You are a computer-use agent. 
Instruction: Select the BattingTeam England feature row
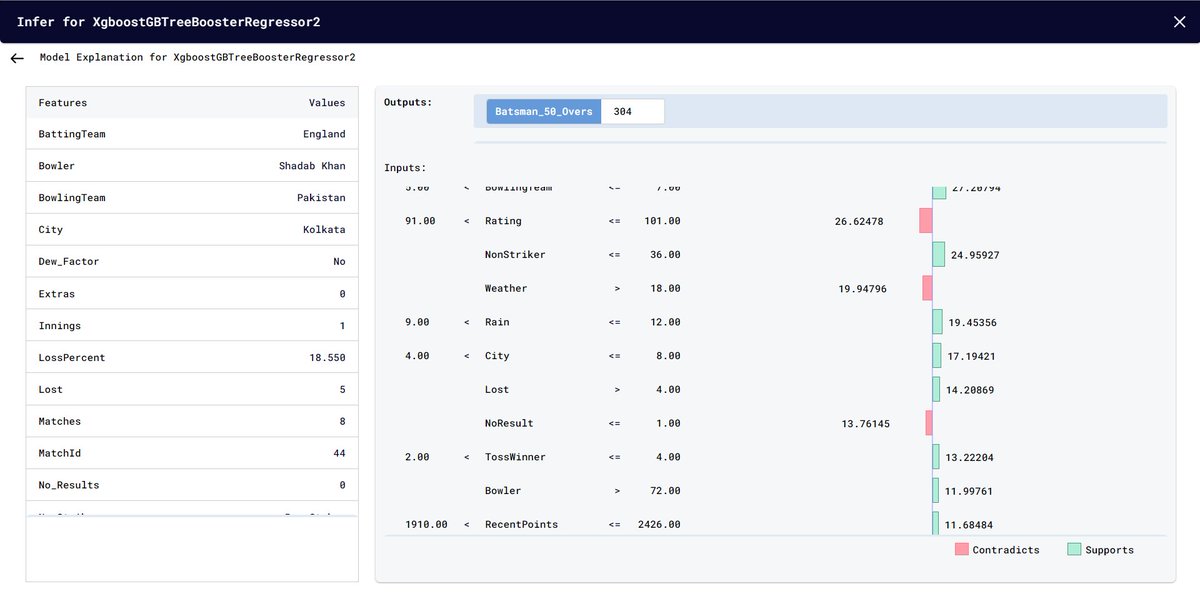pos(190,133)
